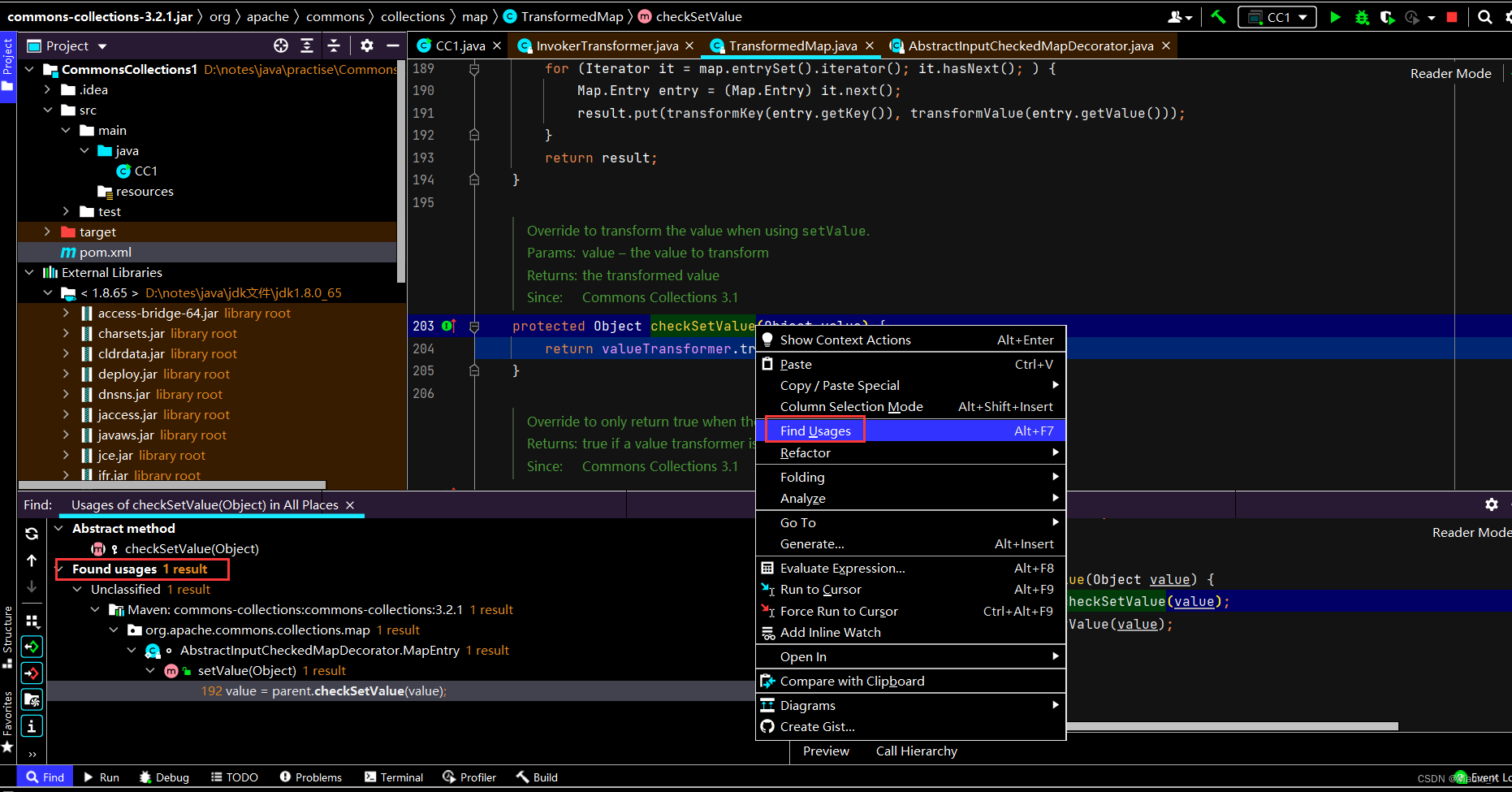Run with Coverage shield icon
Viewport: 1512px width, 792px height.
click(x=1387, y=16)
